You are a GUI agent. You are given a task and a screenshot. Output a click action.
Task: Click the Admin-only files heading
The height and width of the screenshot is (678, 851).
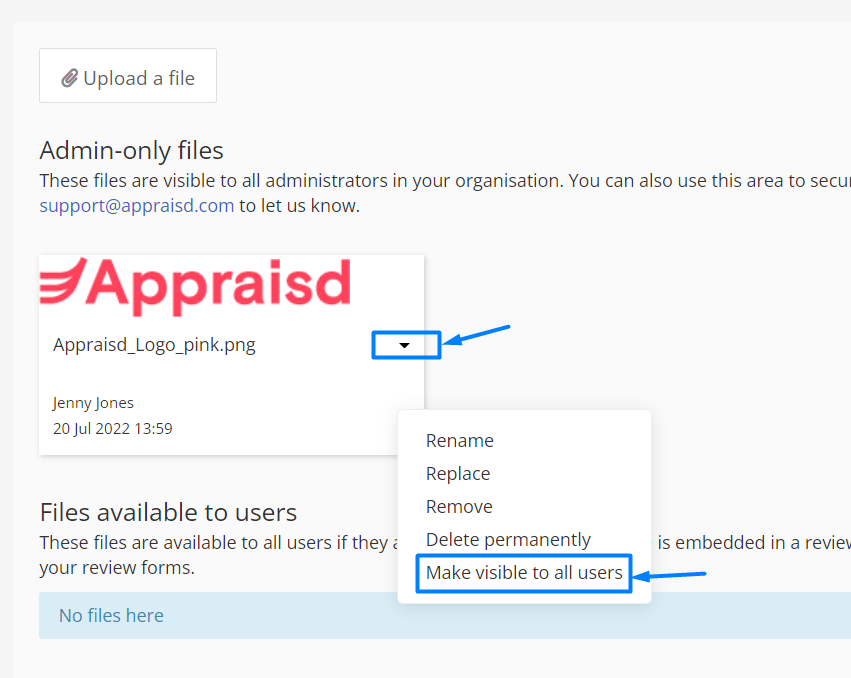coord(131,150)
